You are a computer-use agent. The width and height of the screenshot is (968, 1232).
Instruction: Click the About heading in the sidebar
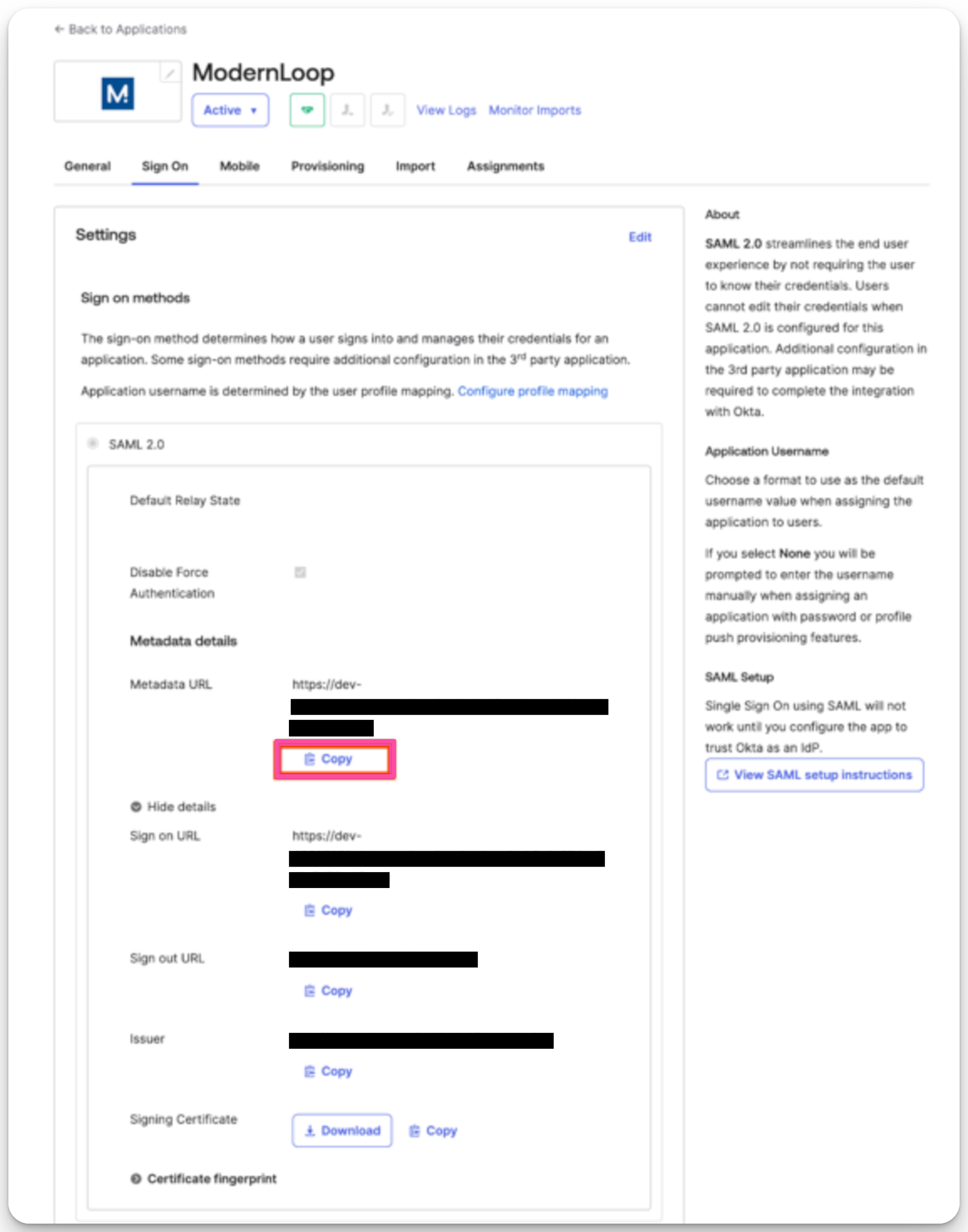click(x=723, y=214)
